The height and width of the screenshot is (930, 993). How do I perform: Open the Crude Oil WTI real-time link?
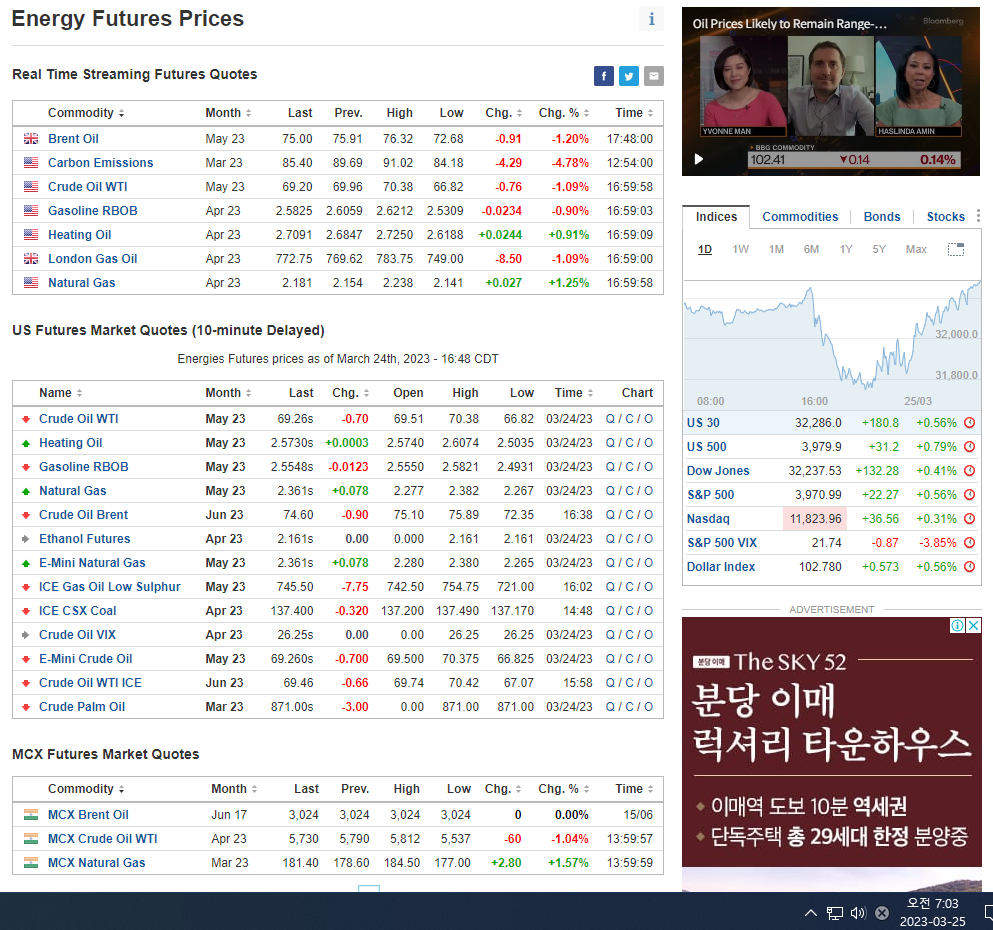(88, 187)
